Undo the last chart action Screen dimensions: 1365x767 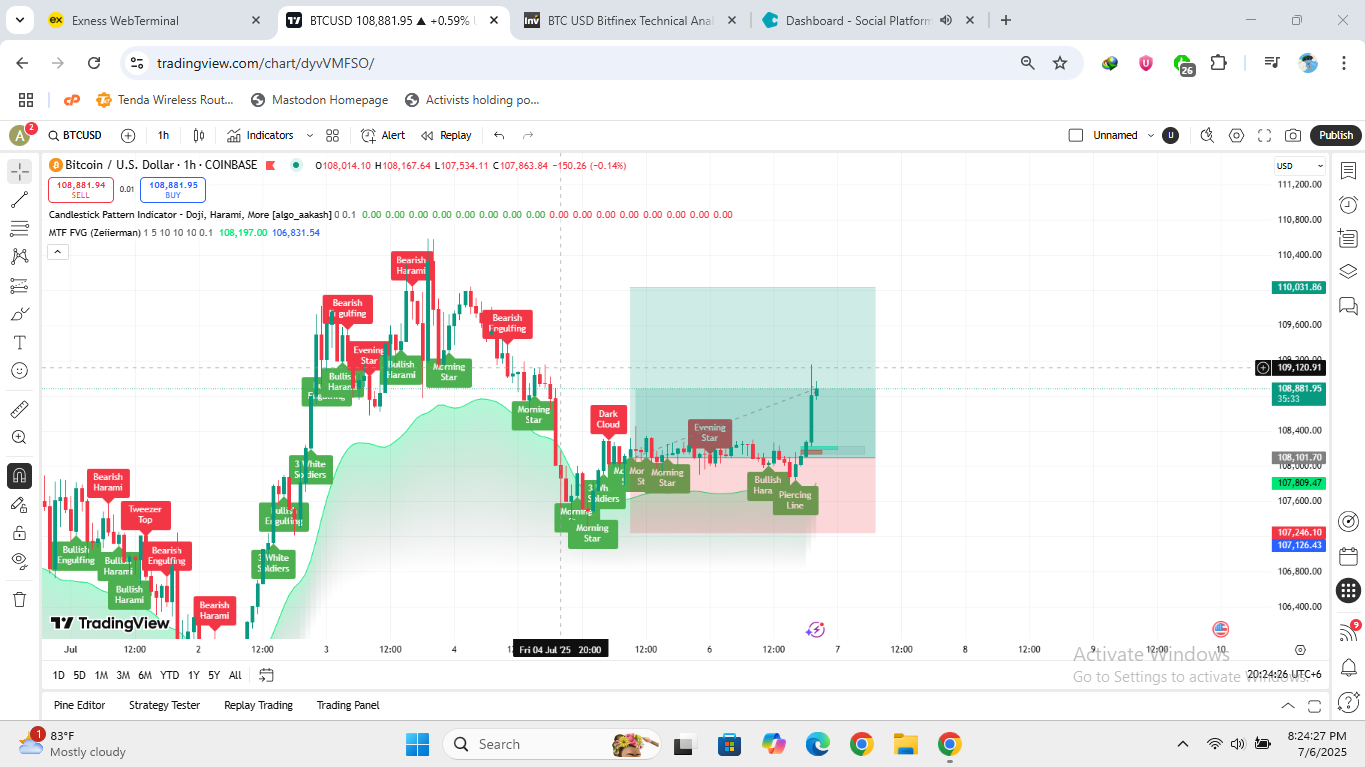[x=499, y=135]
